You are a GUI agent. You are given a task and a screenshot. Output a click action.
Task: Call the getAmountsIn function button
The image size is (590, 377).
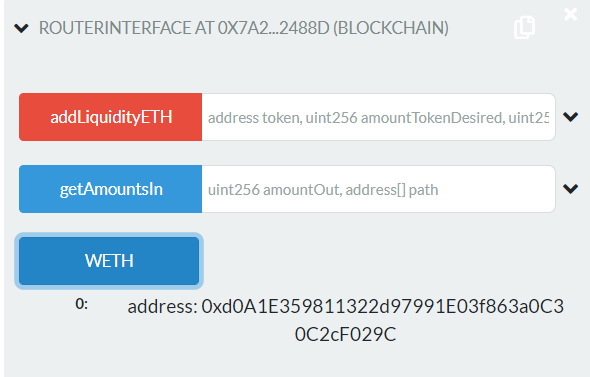[111, 189]
